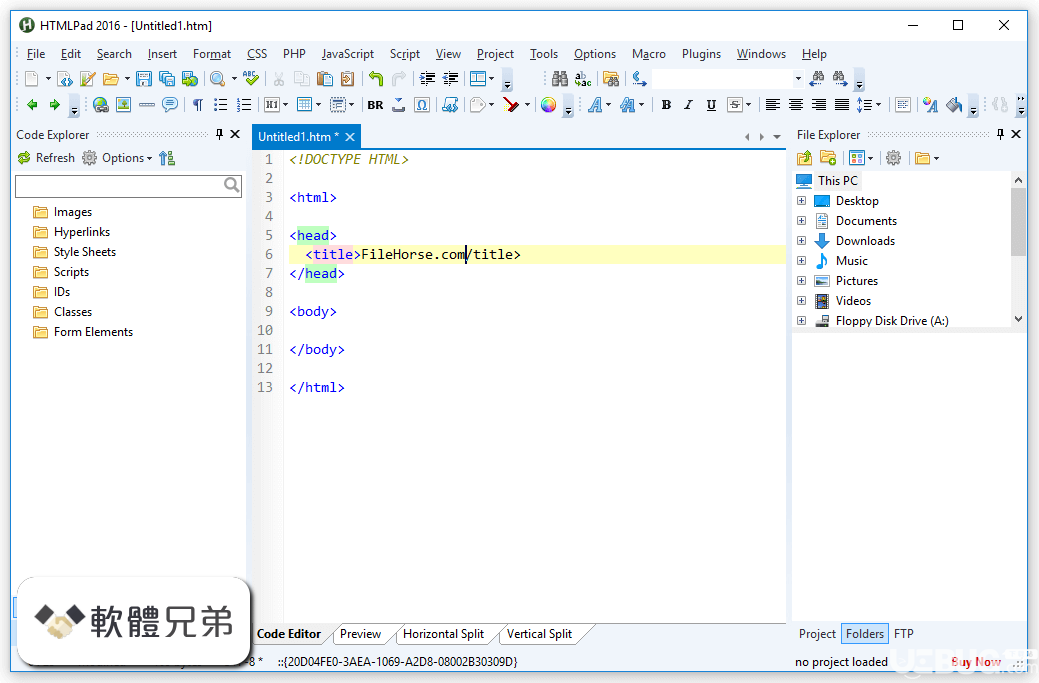Toggle Strikethrough formatting
Image resolution: width=1039 pixels, height=683 pixels.
click(x=734, y=105)
